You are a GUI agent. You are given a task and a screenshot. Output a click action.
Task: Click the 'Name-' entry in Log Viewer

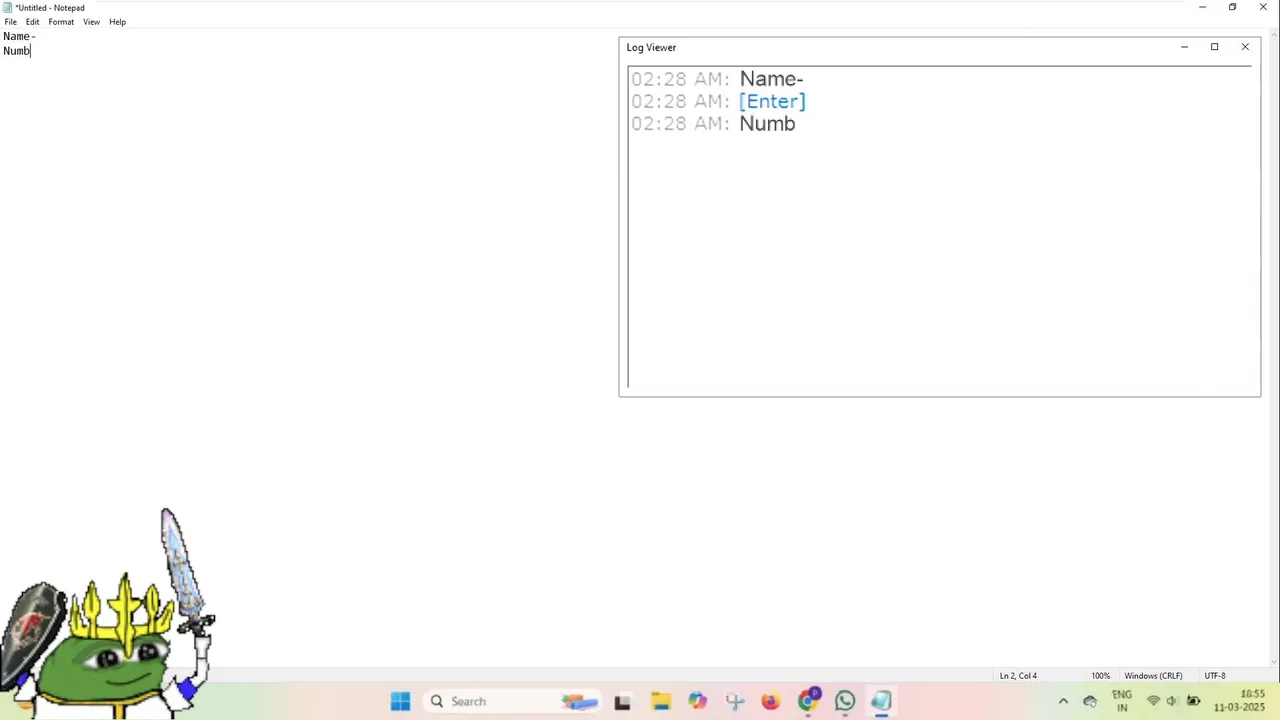(x=771, y=79)
